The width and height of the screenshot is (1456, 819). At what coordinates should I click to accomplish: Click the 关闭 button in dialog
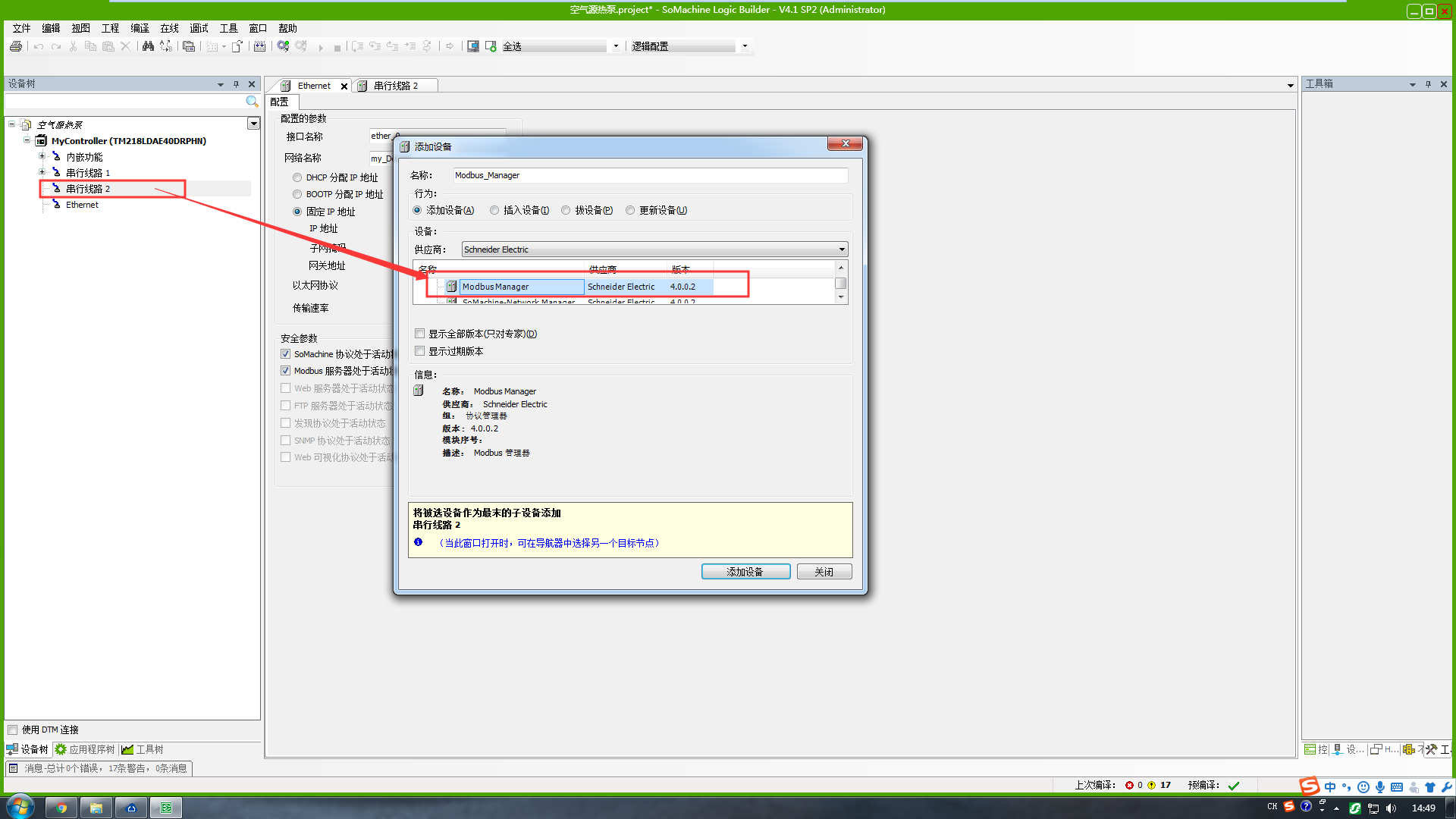pyautogui.click(x=824, y=572)
